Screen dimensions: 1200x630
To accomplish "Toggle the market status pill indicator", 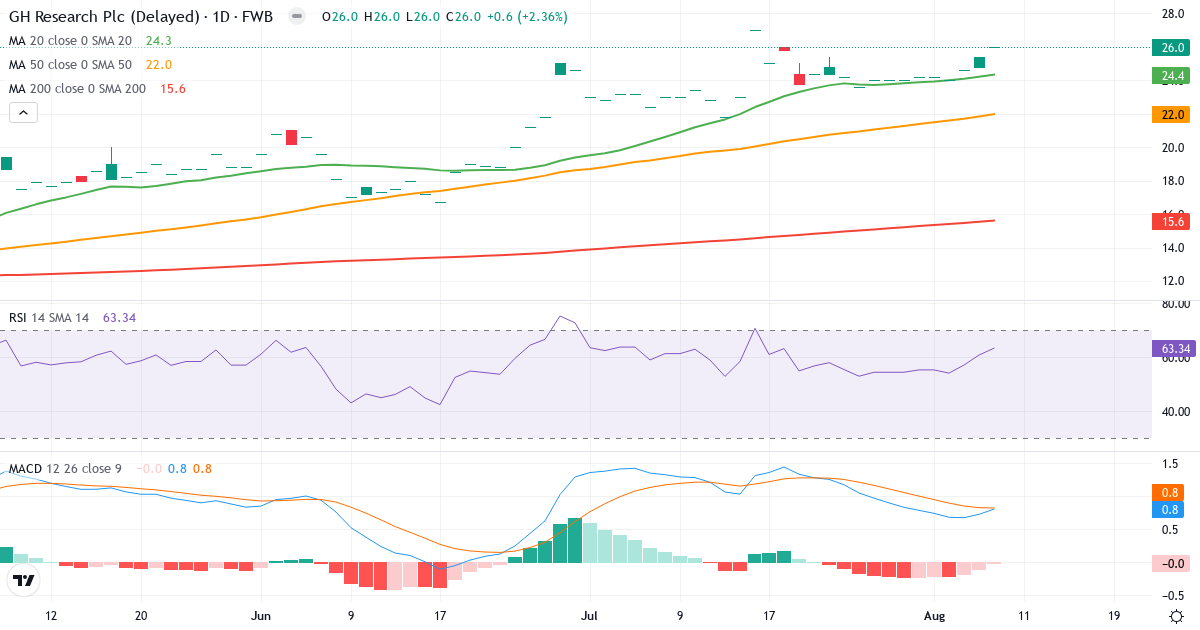I will tap(296, 17).
